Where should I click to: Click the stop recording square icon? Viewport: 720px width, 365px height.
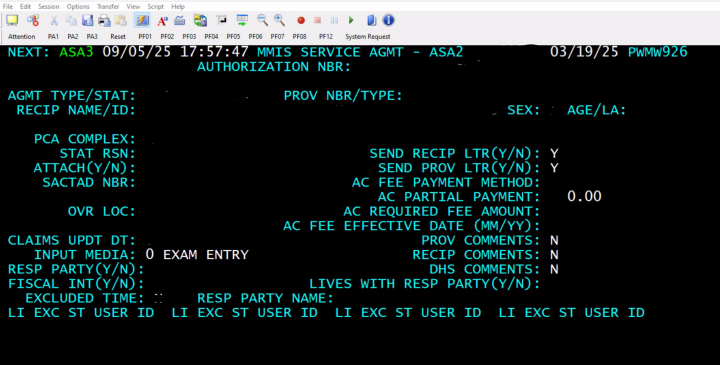point(317,20)
